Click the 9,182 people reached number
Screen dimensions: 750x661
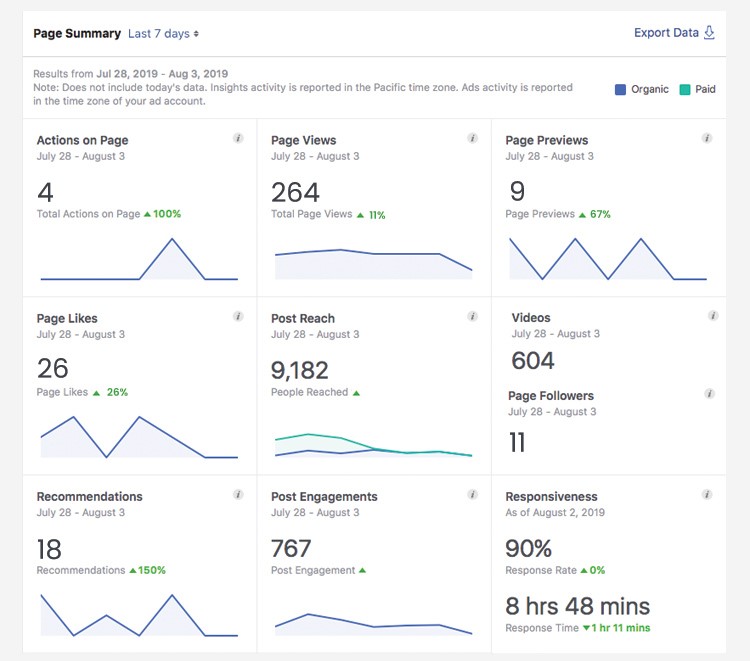click(300, 371)
